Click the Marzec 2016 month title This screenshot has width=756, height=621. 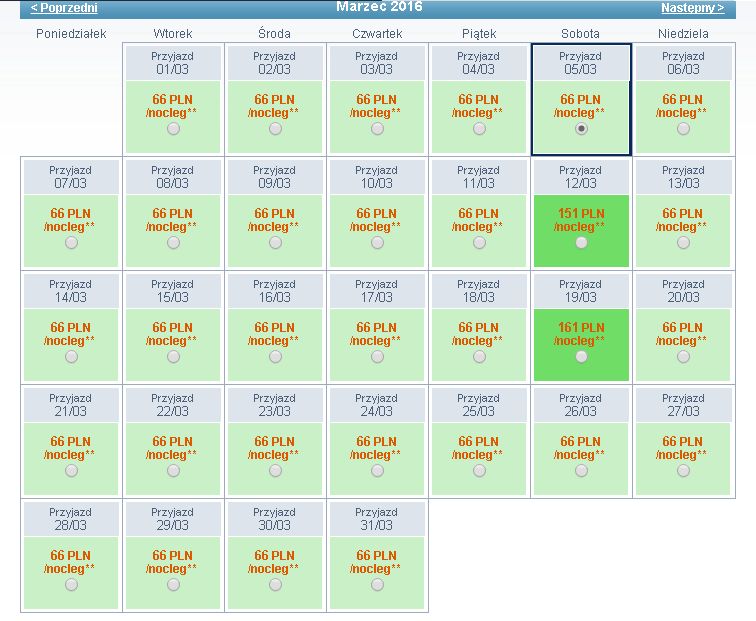(x=379, y=7)
